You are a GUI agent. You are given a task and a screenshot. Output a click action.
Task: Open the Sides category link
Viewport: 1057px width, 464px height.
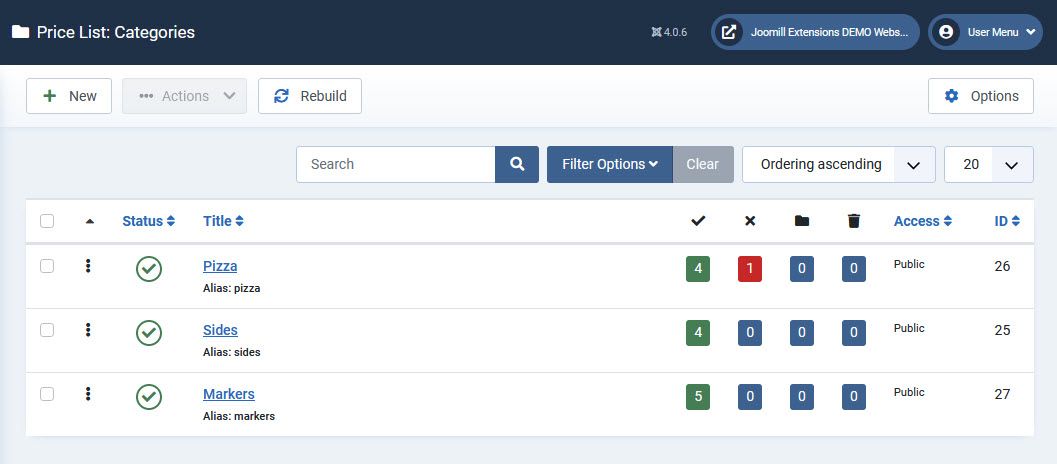[220, 330]
